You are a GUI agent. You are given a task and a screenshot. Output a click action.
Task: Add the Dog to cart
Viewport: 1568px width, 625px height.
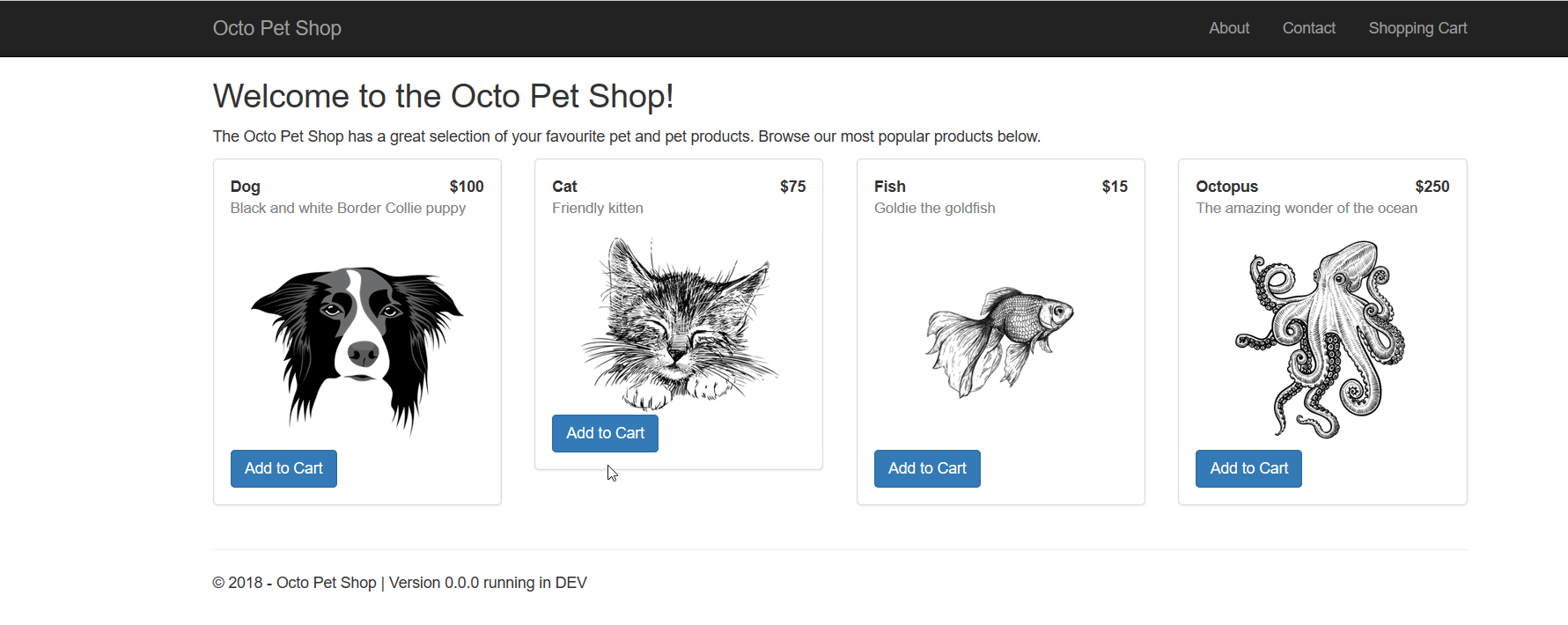[x=283, y=468]
